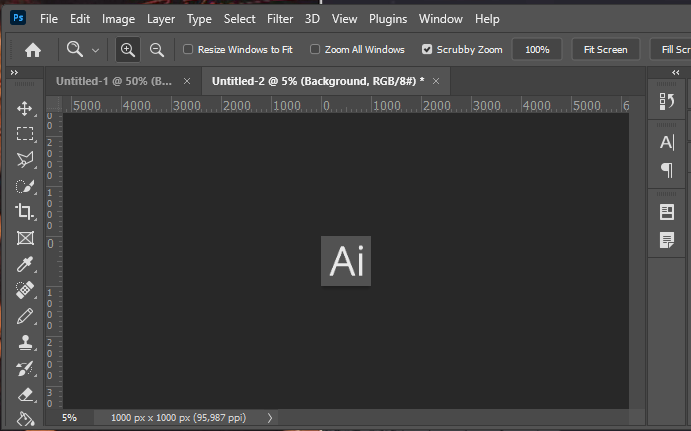Select the Polygonal Lasso tool
This screenshot has width=691, height=431.
(x=25, y=160)
